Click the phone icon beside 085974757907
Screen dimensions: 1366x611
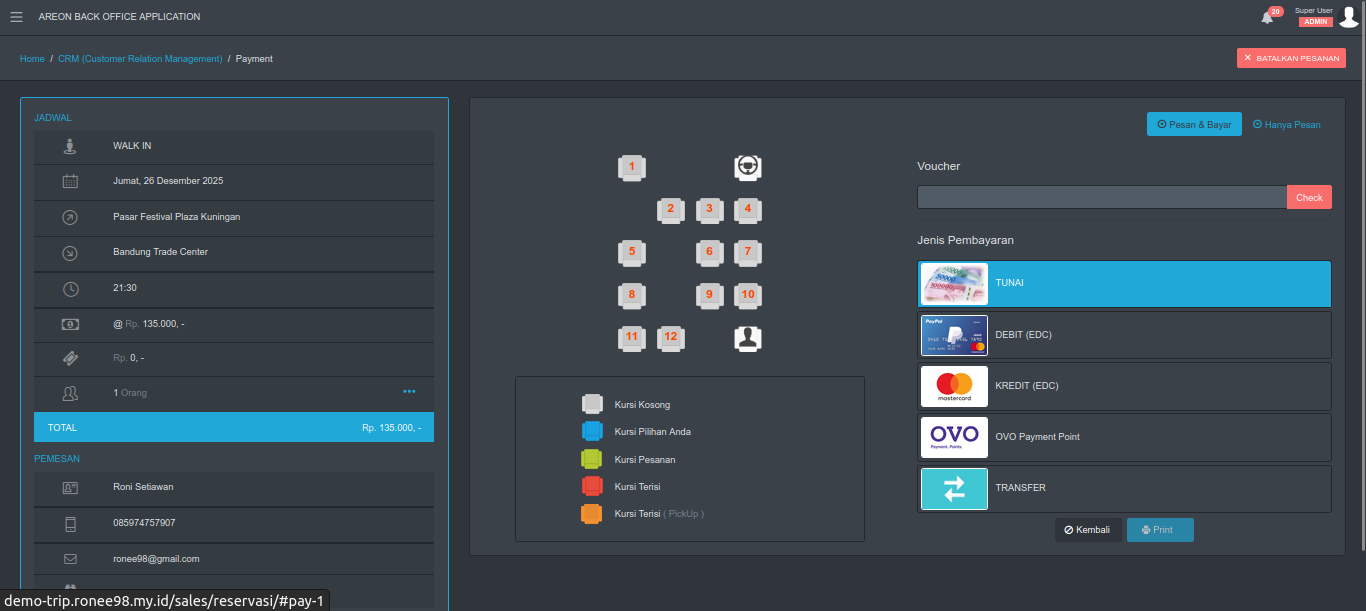(68, 524)
